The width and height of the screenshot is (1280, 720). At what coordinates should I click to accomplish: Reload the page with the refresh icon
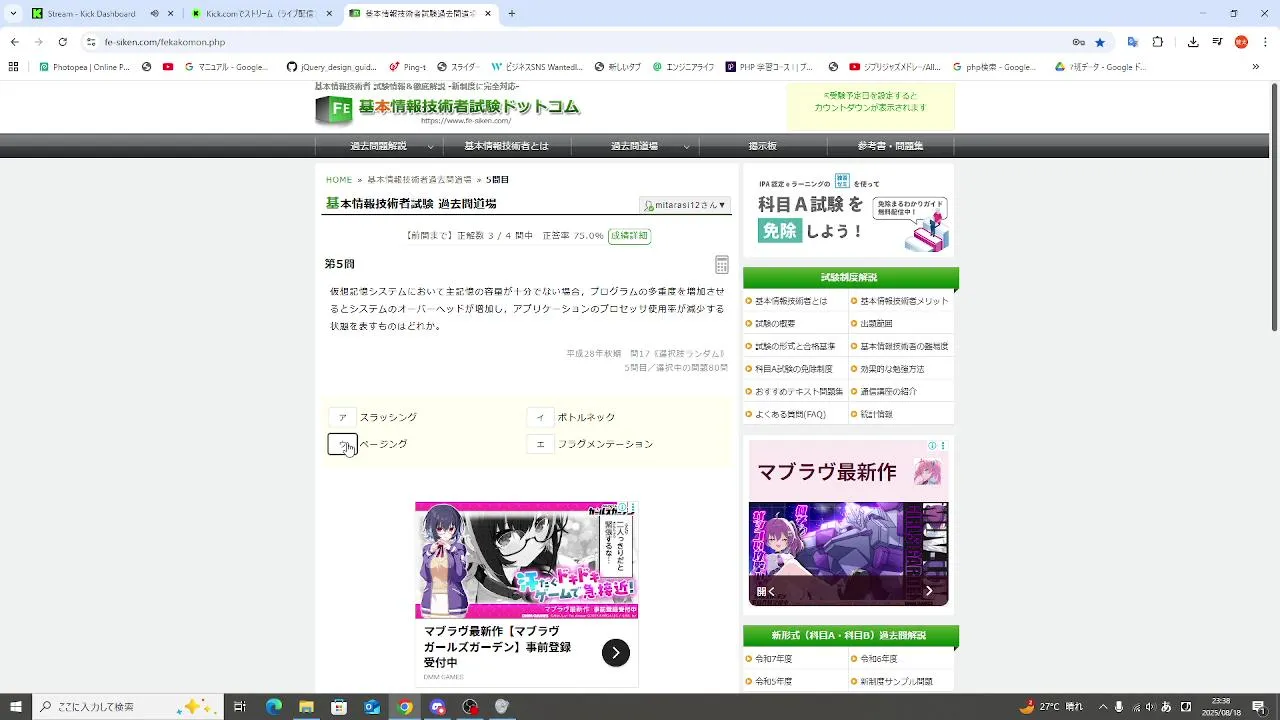tap(62, 42)
